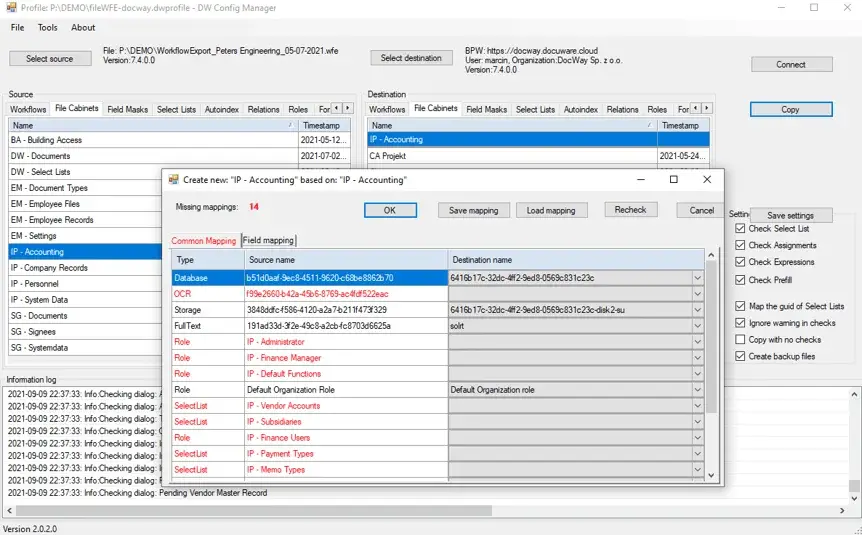The image size is (862, 535).
Task: Toggle the Check Expressions checkbox
Action: click(x=740, y=262)
